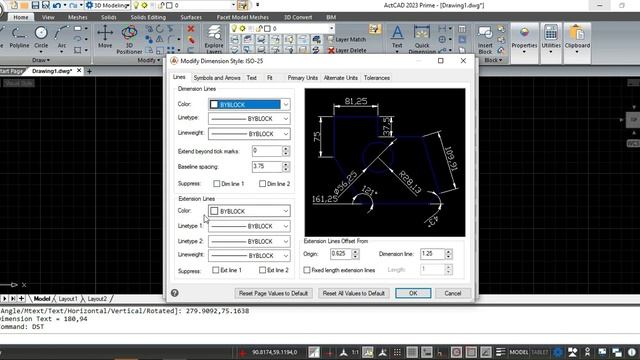640x360 pixels.
Task: Close the Drawing1.dwg tab
Action: [79, 71]
